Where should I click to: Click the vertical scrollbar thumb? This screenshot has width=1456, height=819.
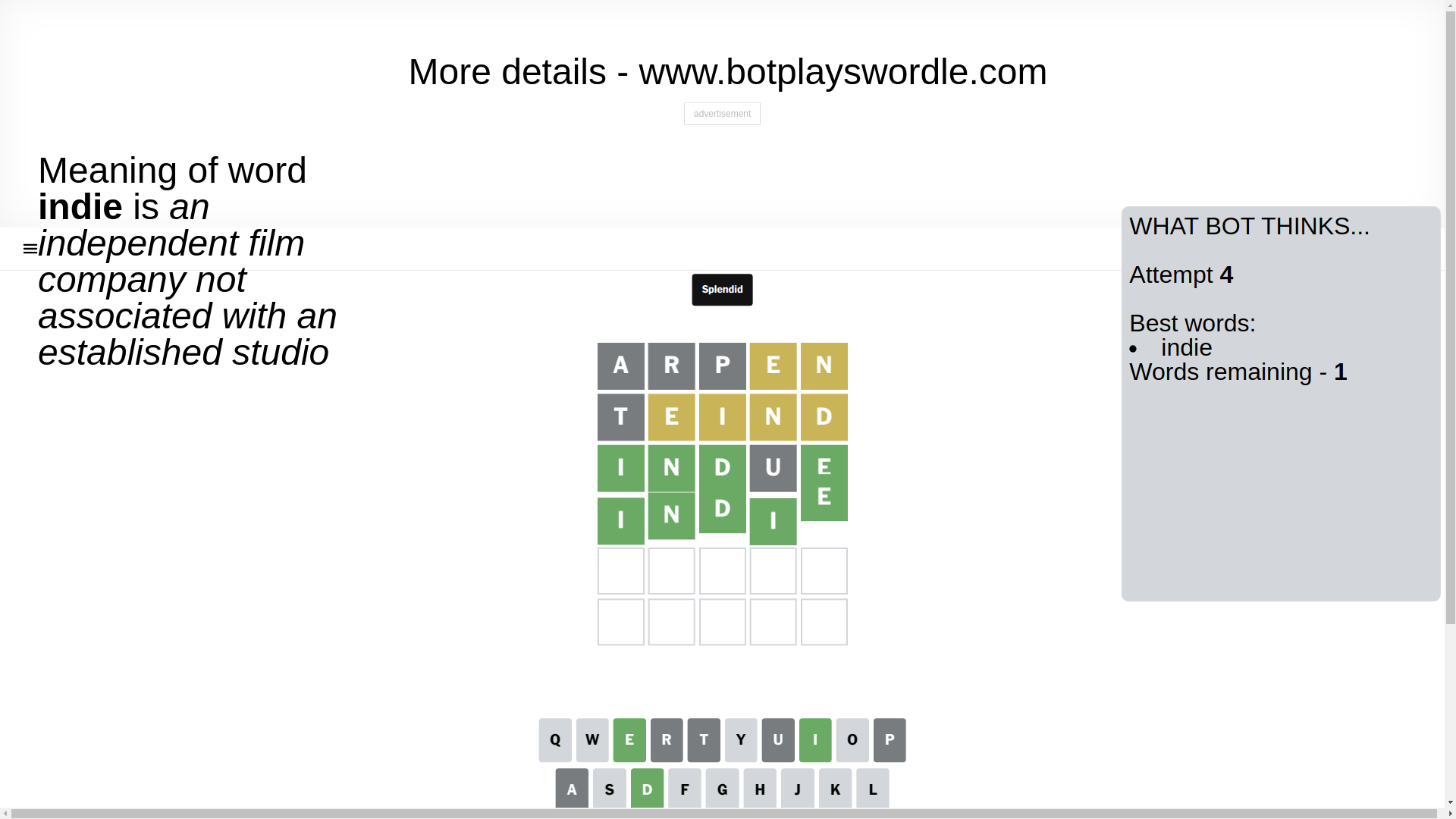tap(1451, 311)
